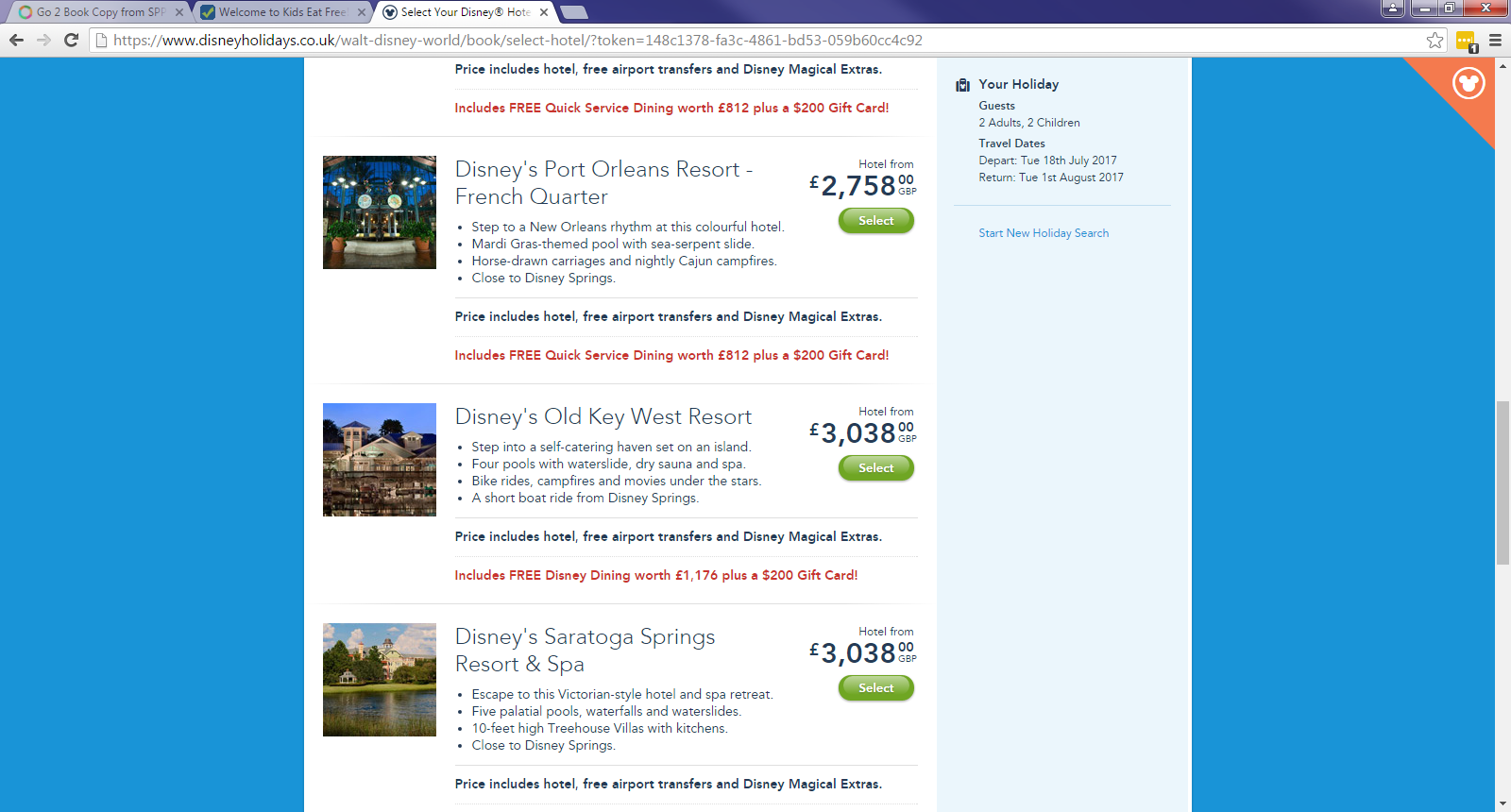Click 'Five palatial pools, waterfalls and waterslides'
This screenshot has height=812, width=1511.
606,711
